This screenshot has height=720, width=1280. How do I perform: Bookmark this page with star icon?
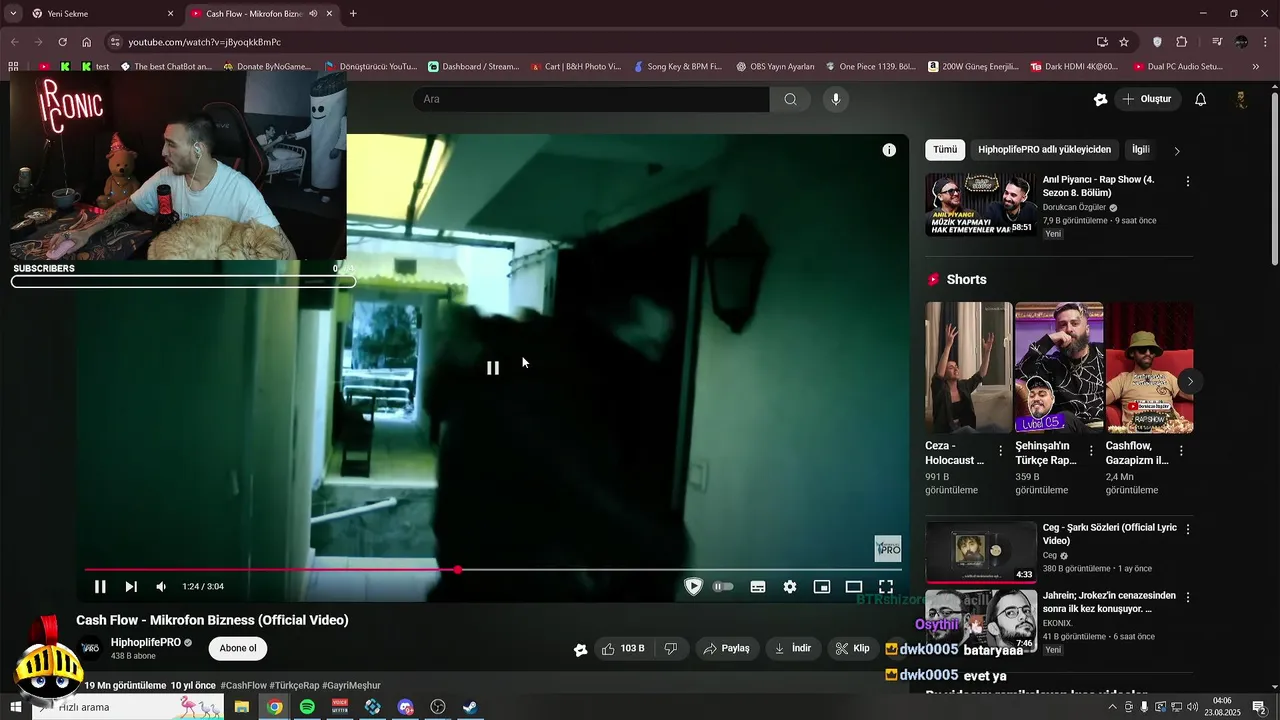pos(1124,42)
